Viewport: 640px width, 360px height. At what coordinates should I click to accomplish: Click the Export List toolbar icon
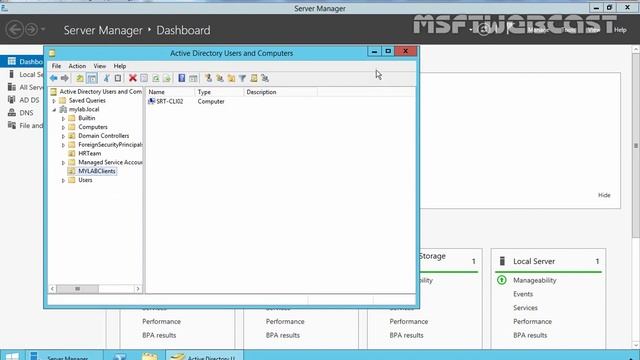167,78
